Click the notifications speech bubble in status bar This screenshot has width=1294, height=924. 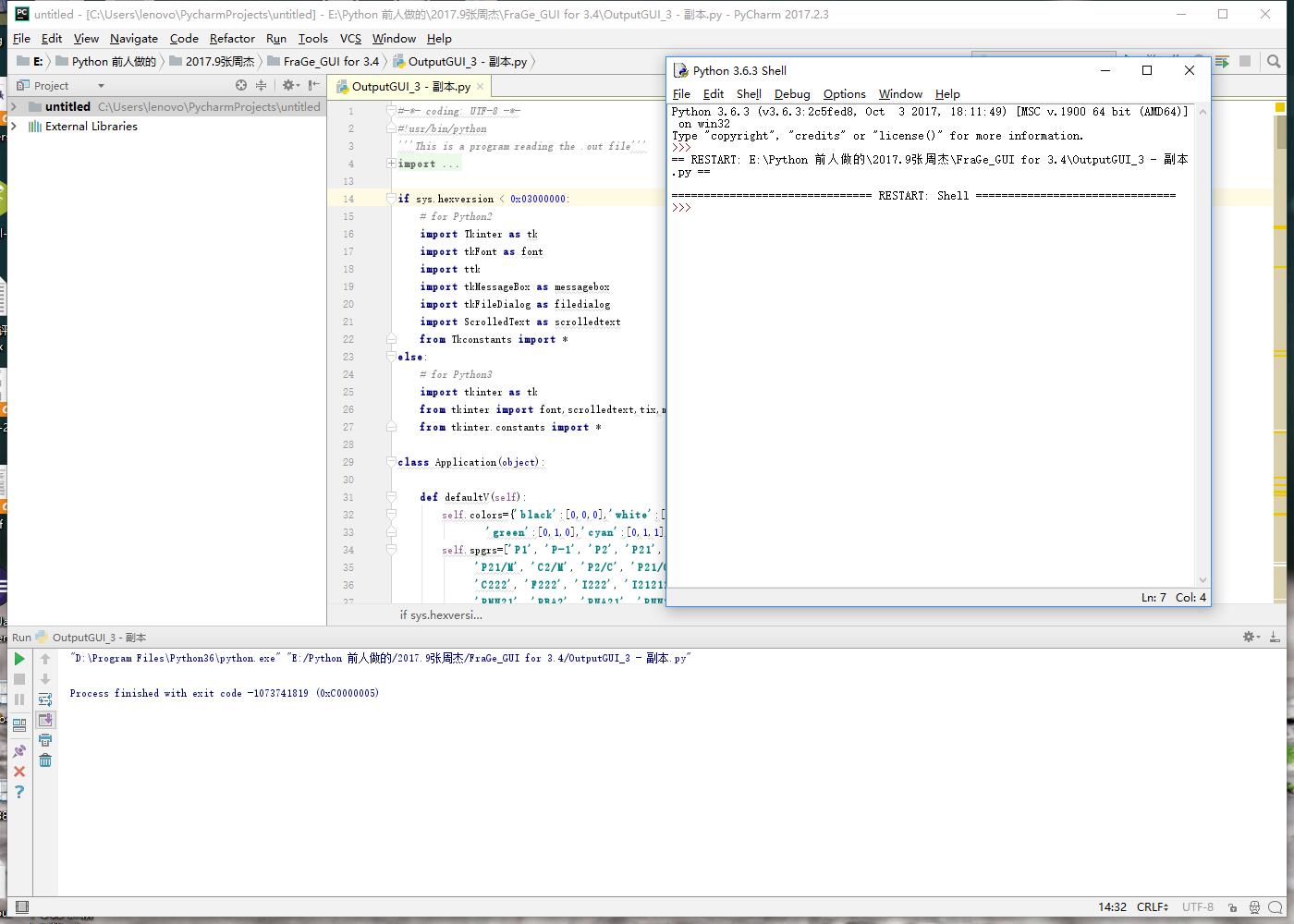tap(1276, 907)
